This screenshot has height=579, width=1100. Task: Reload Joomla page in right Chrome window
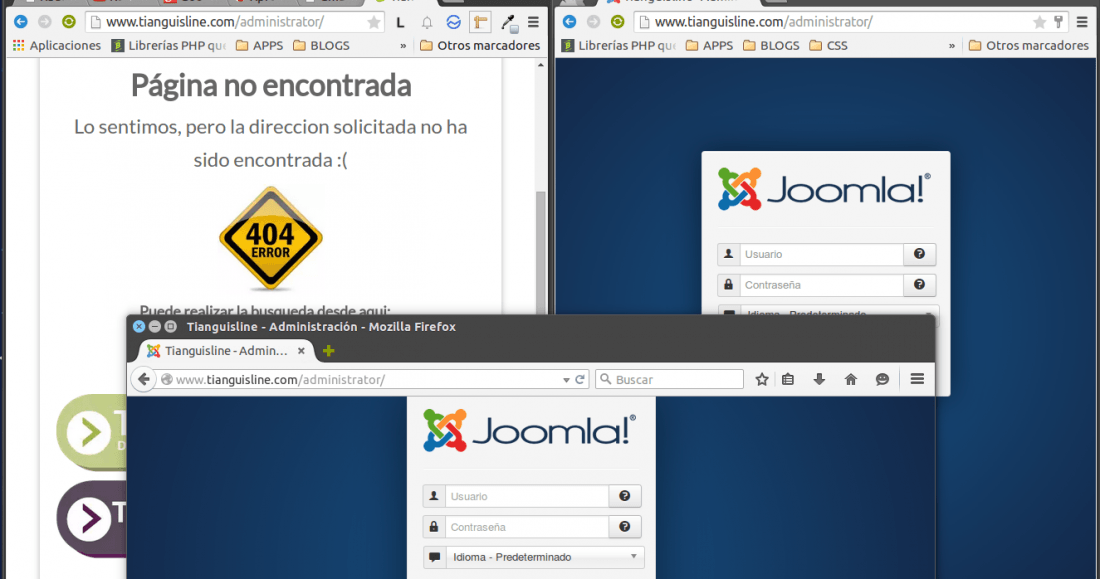point(617,22)
